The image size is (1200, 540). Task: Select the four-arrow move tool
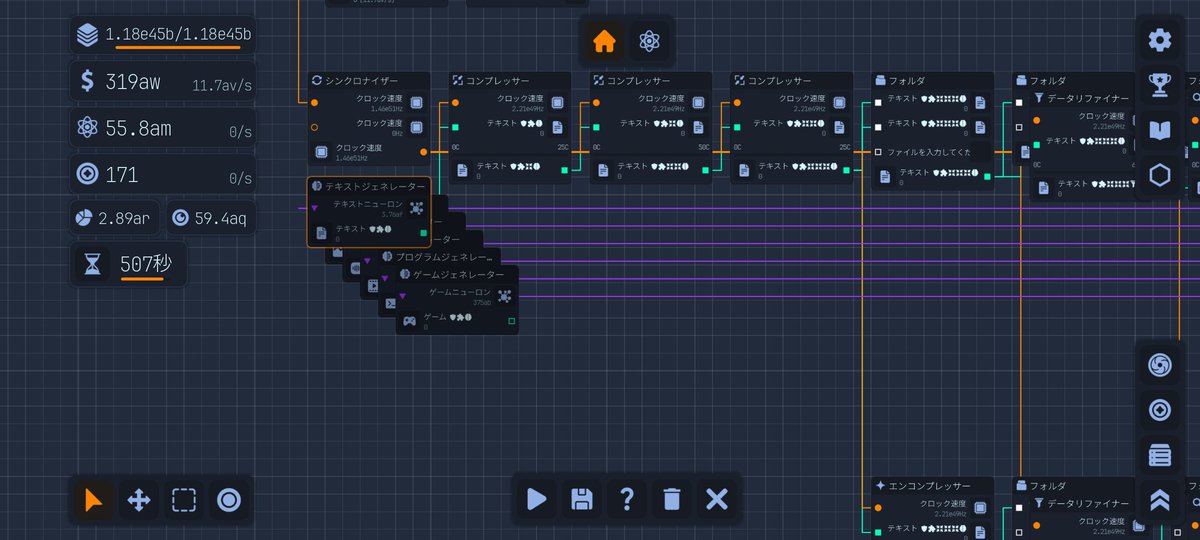coord(139,499)
